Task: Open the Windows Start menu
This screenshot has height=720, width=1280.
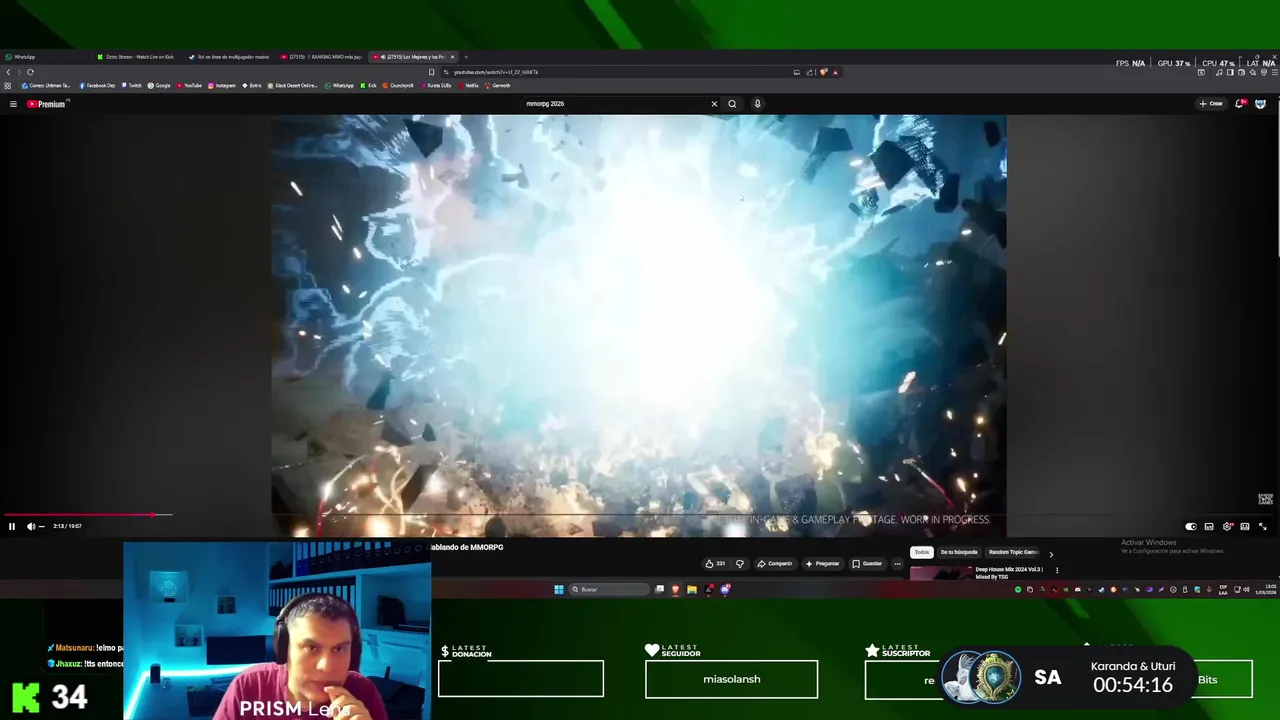Action: coord(559,589)
